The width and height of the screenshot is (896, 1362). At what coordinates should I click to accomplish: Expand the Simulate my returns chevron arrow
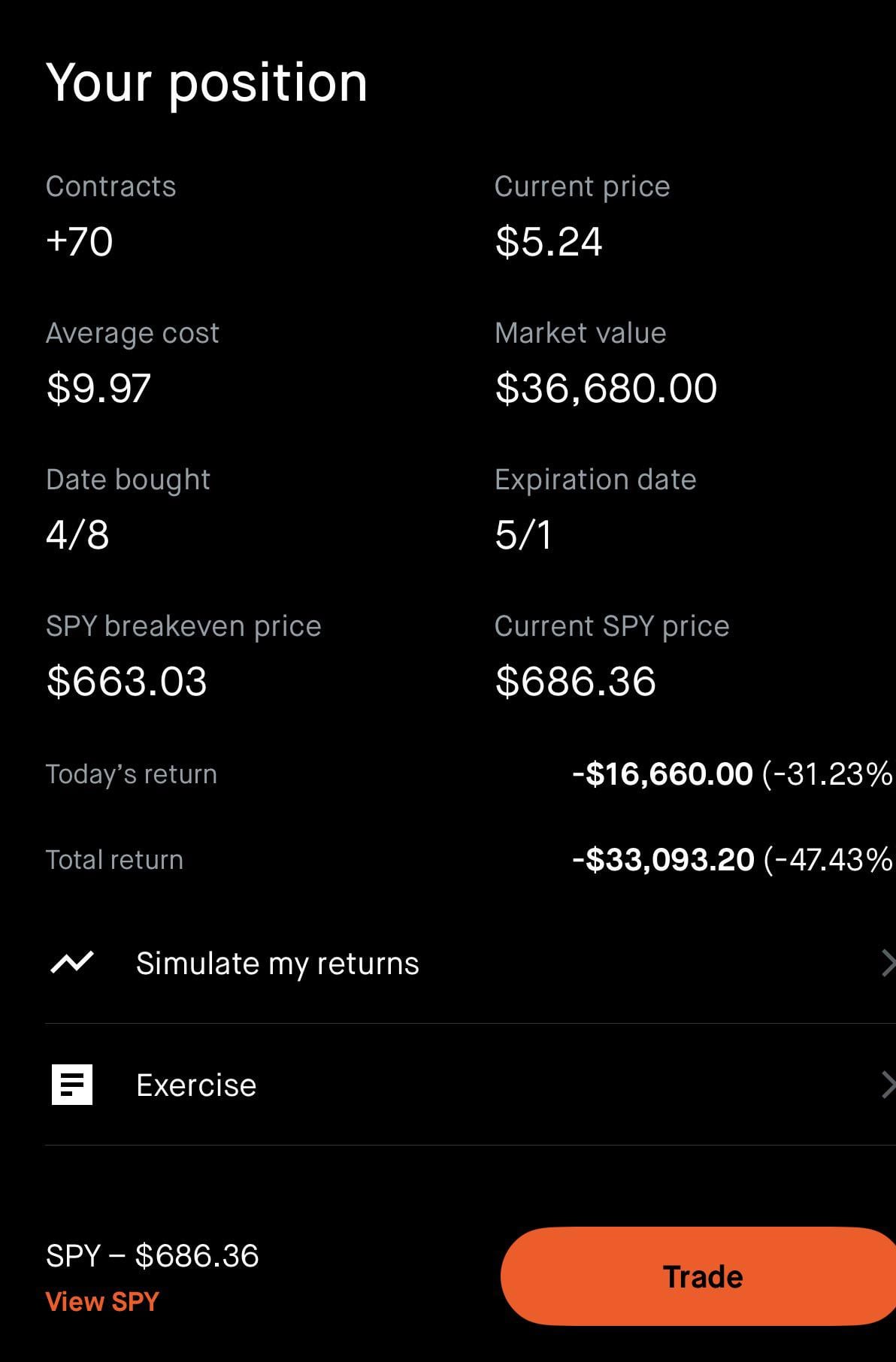887,963
